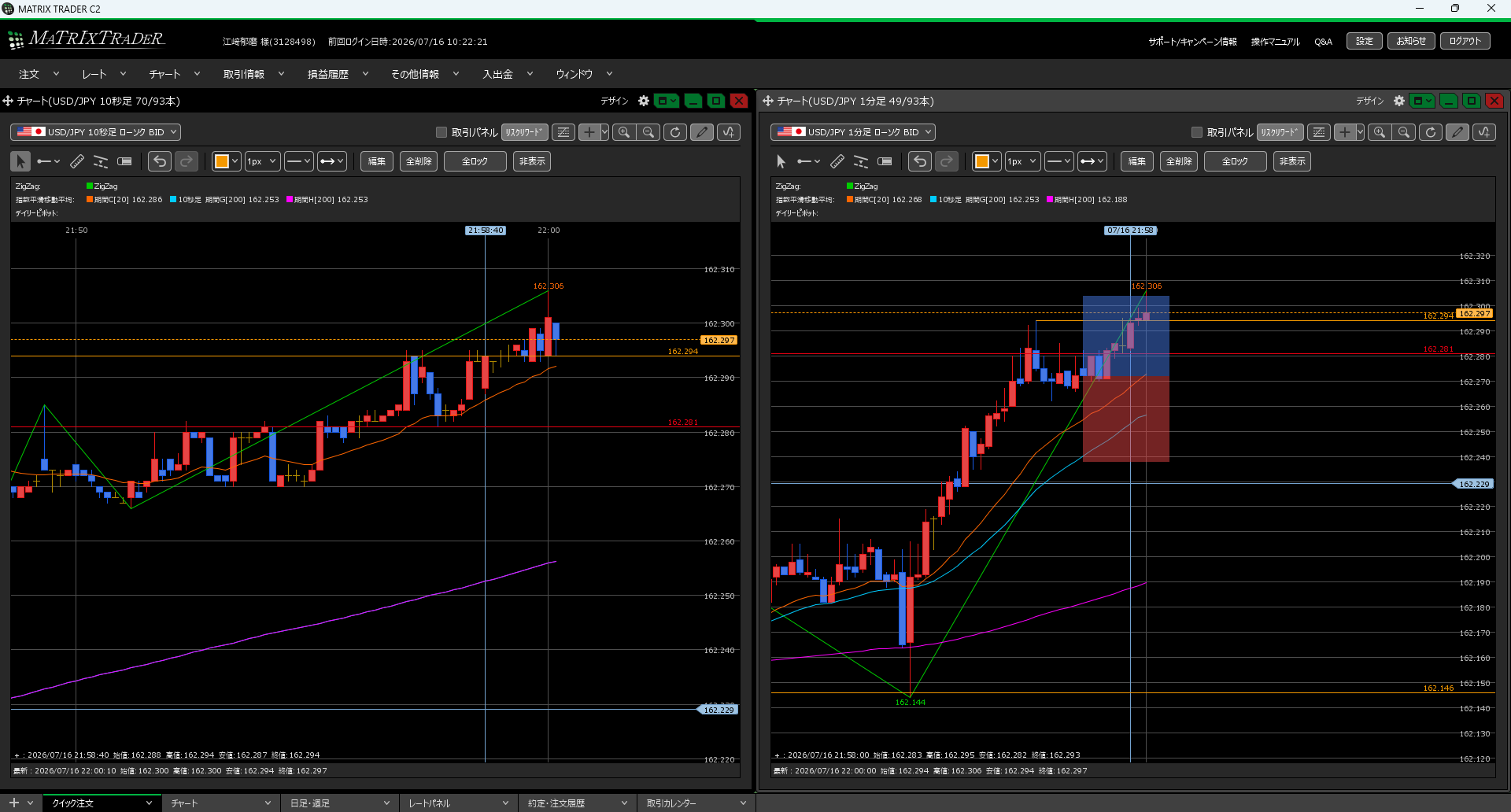
Task: Expand the line end arrow dropdown in 10秒足 chart
Action: [332, 161]
